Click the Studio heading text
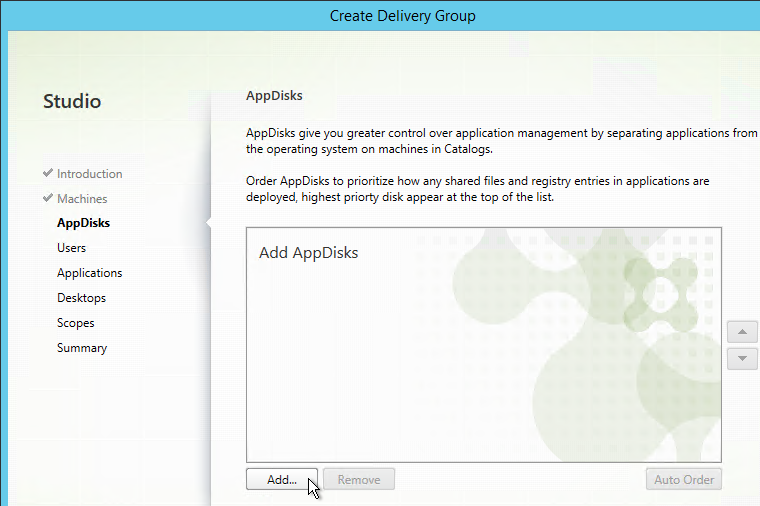The width and height of the screenshot is (760, 506). coord(72,101)
